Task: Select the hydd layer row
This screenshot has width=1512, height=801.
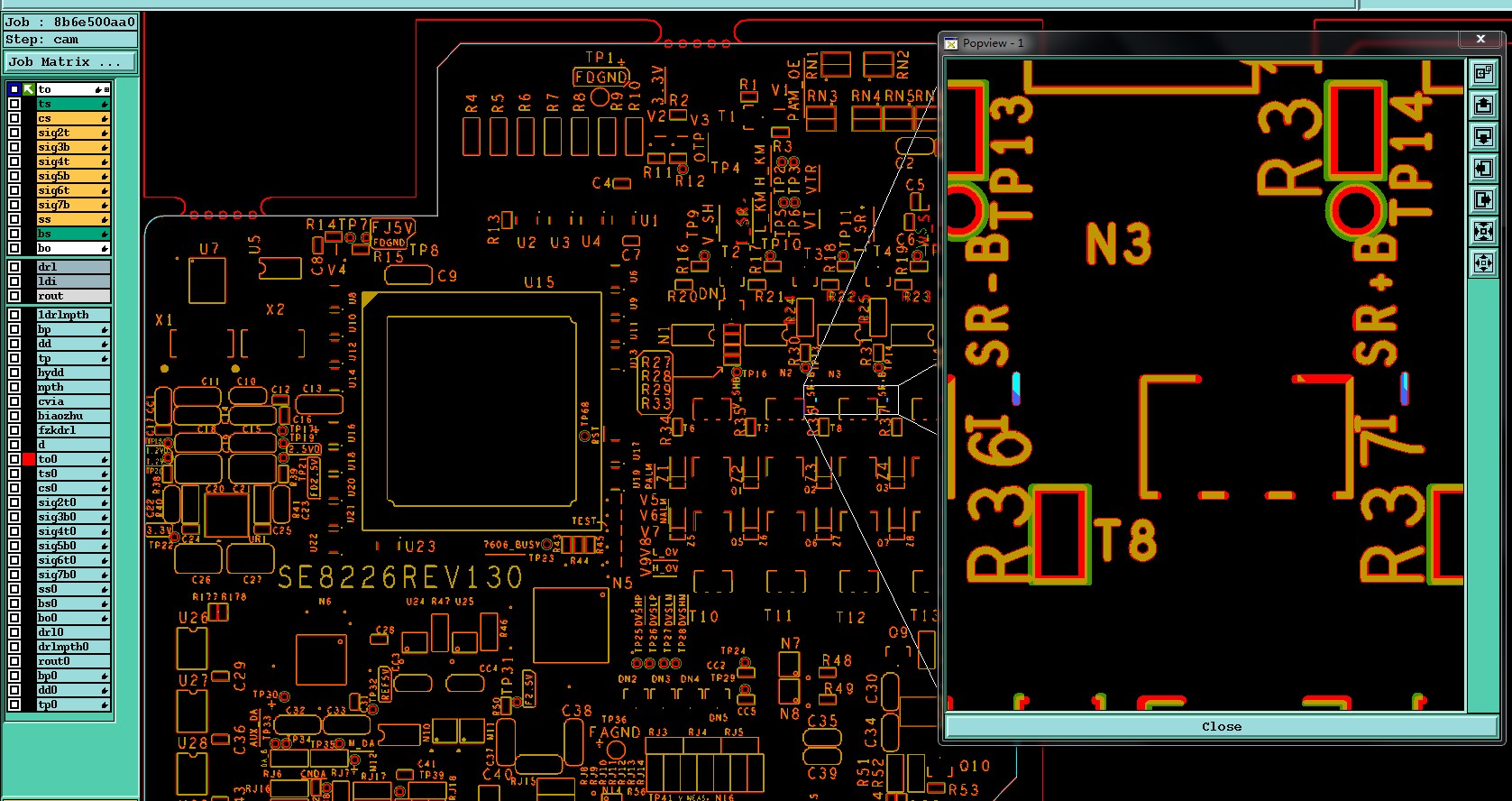Action: click(x=73, y=373)
